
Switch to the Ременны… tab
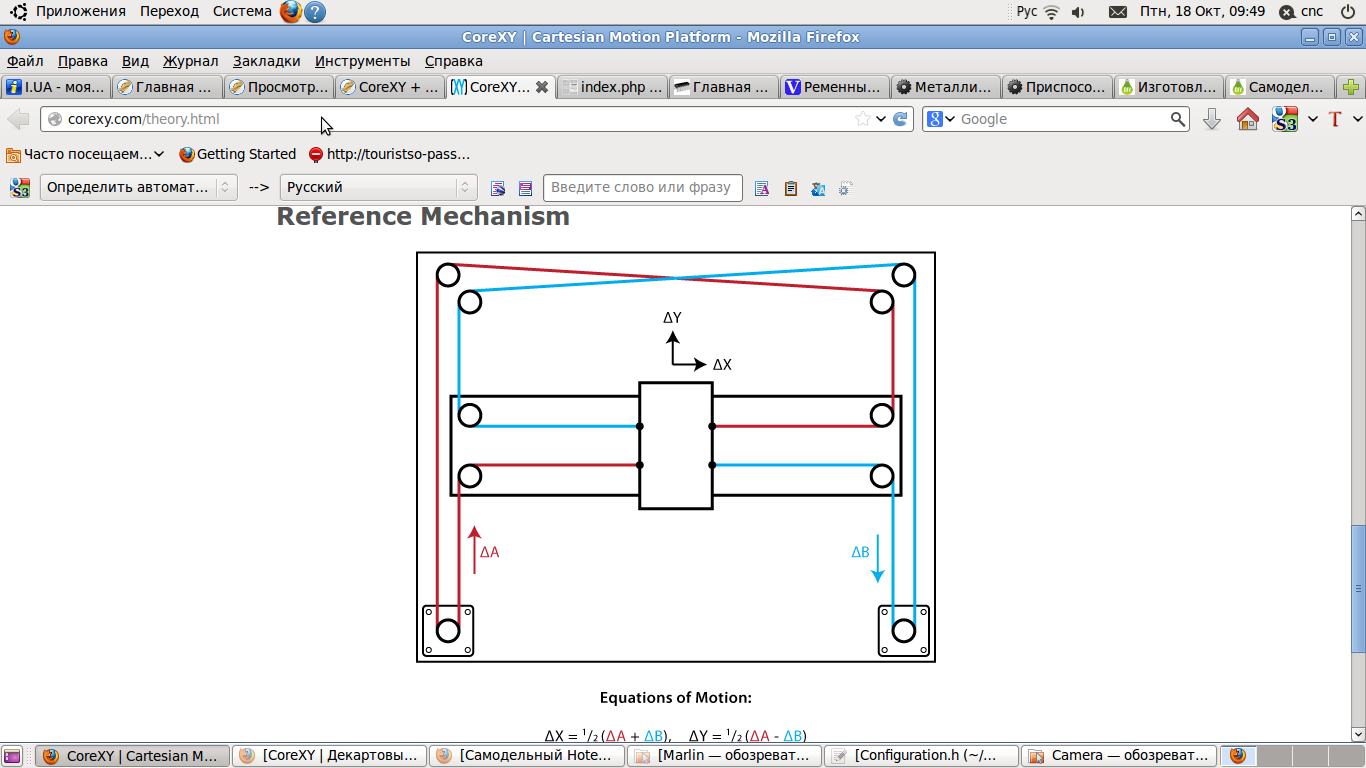pos(835,87)
